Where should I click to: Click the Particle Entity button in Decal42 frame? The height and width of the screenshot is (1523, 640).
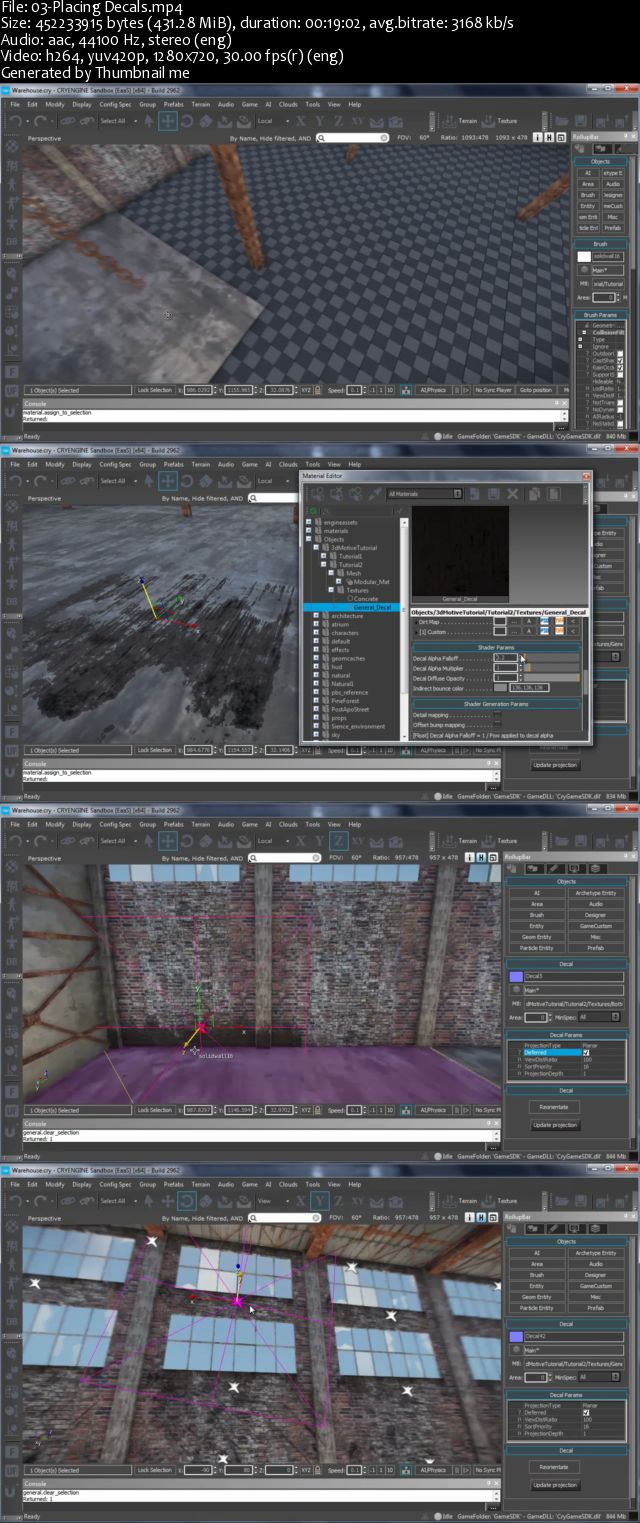click(537, 1308)
